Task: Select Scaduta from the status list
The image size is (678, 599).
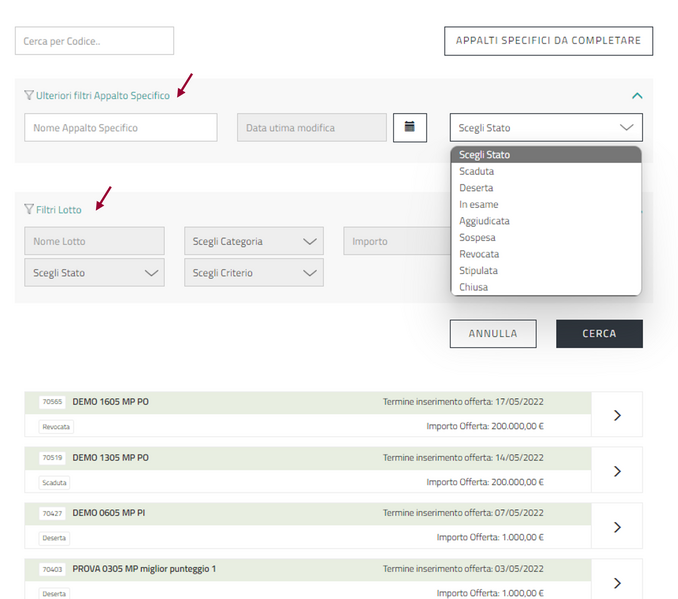Action: [x=476, y=171]
